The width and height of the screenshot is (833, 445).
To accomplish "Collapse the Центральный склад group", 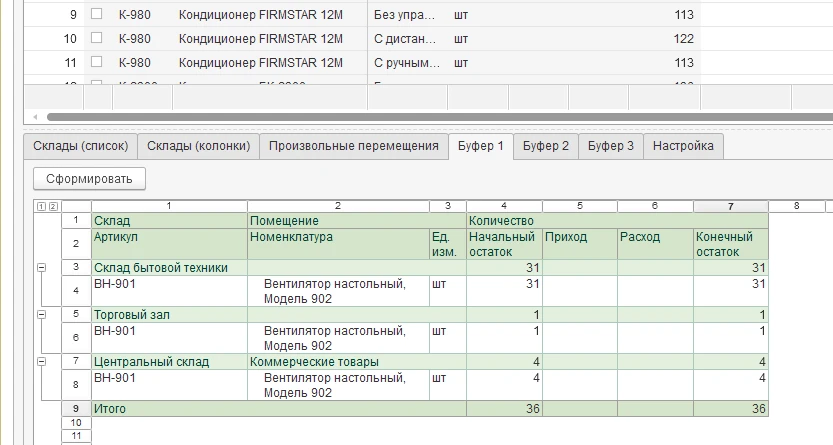I will coord(41,362).
